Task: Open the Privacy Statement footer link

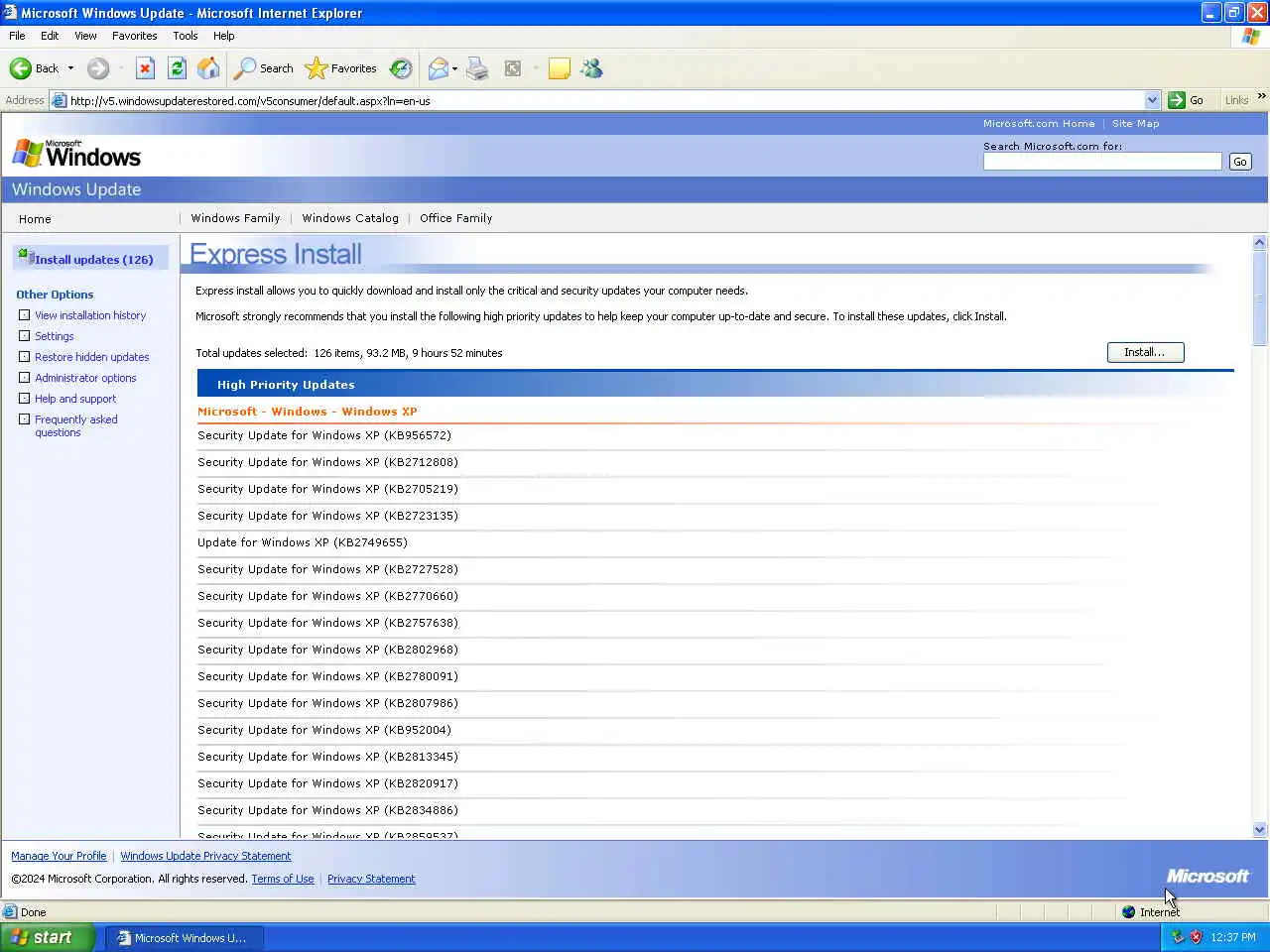Action: 371,879
